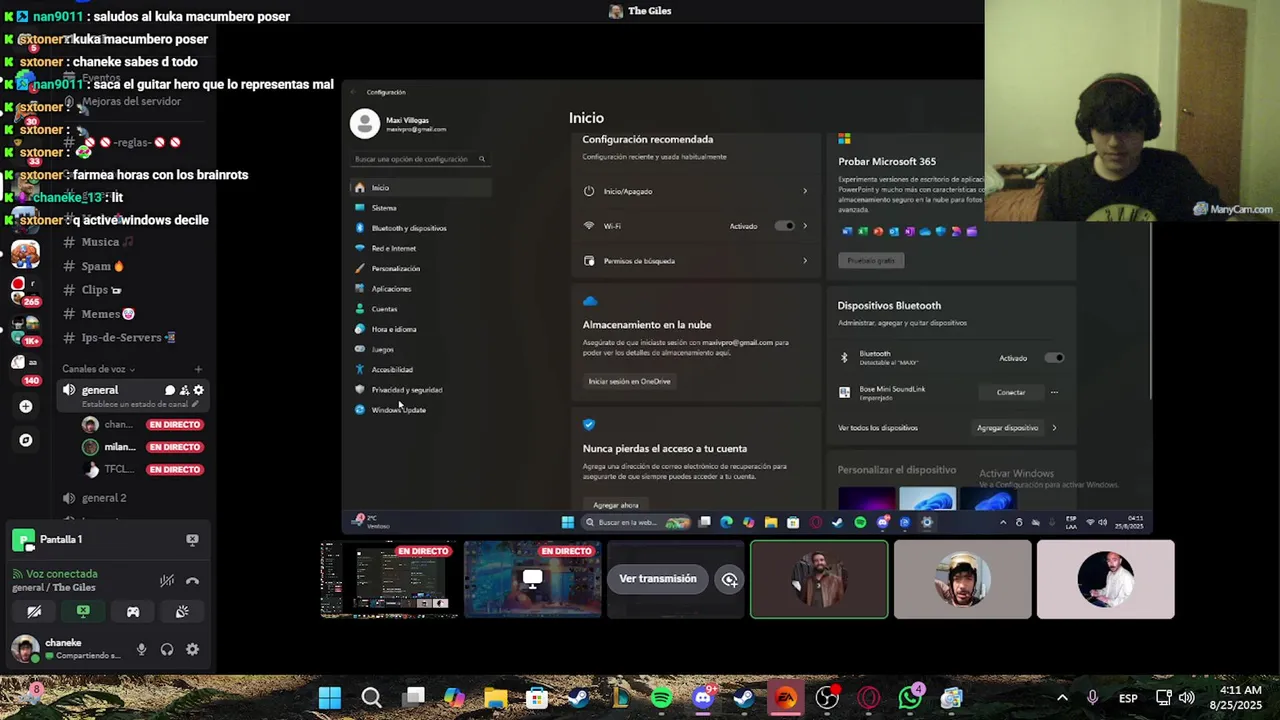Show hidden system tray icons
The width and height of the screenshot is (1280, 720).
(1062, 698)
